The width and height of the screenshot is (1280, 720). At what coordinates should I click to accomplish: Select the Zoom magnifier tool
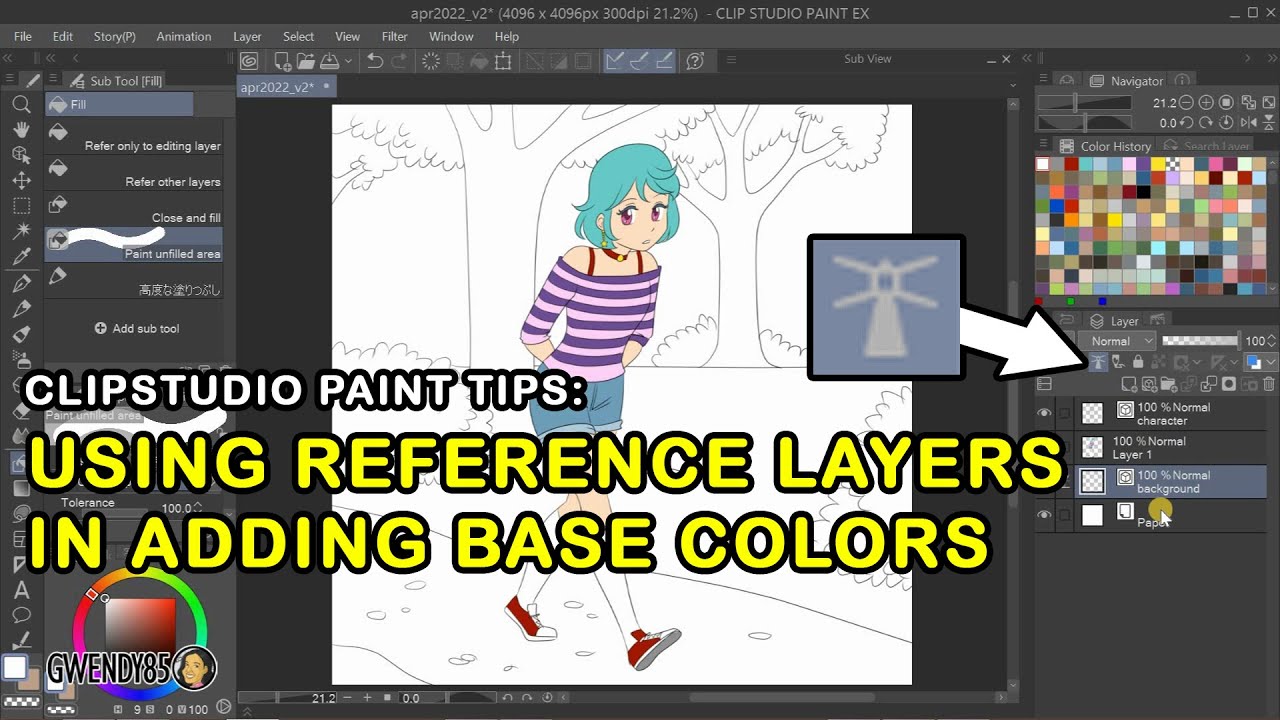pyautogui.click(x=20, y=103)
